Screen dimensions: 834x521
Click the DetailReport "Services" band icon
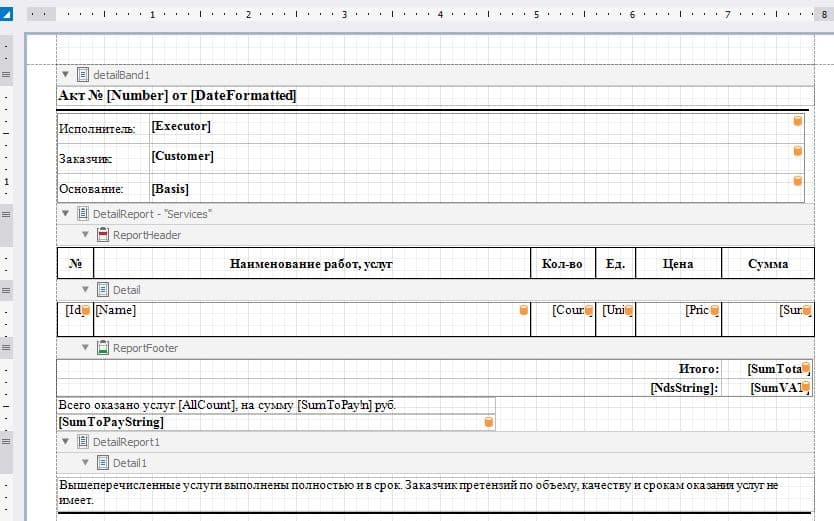tap(83, 214)
